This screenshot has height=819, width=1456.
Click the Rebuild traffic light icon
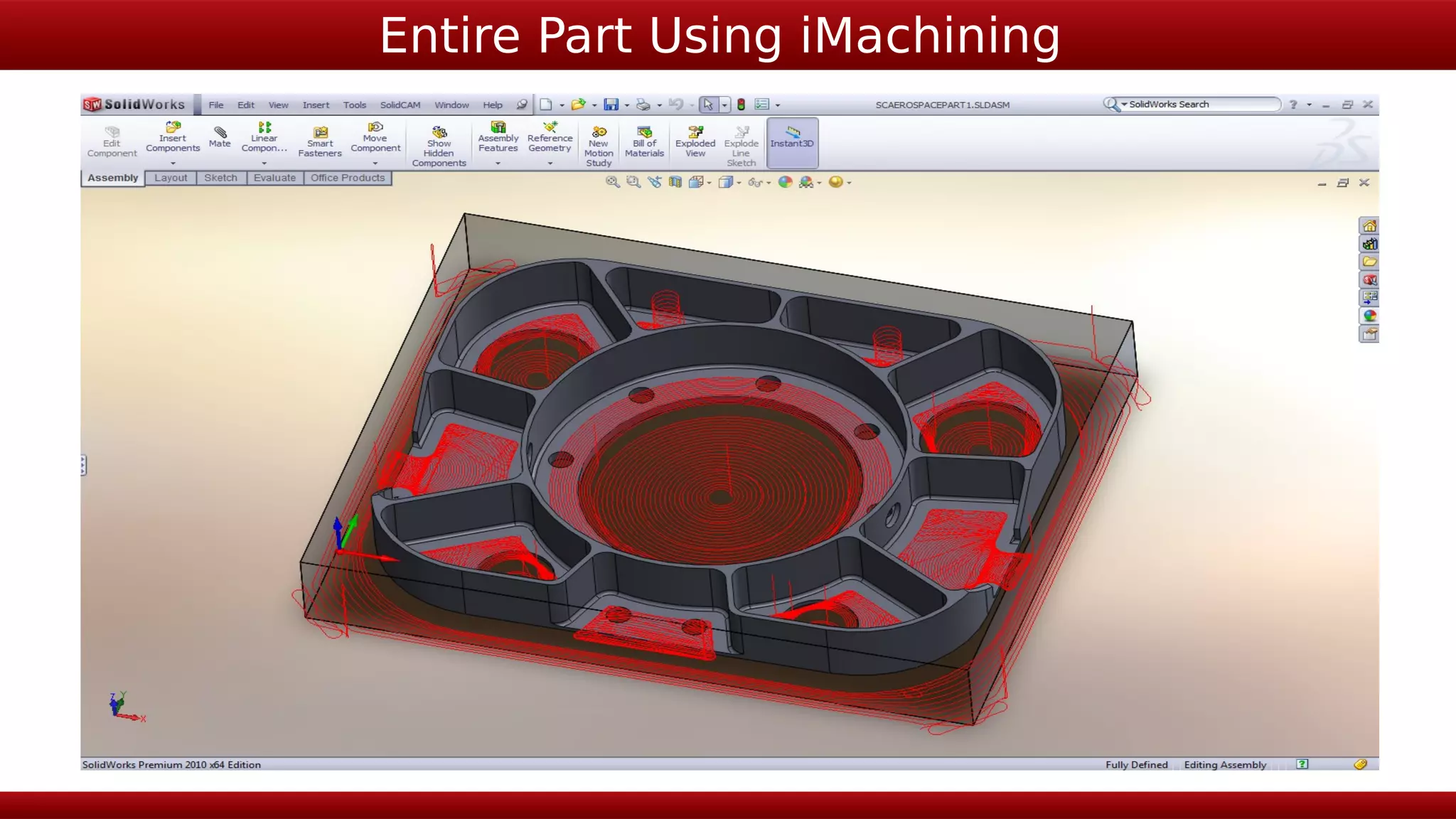741,105
